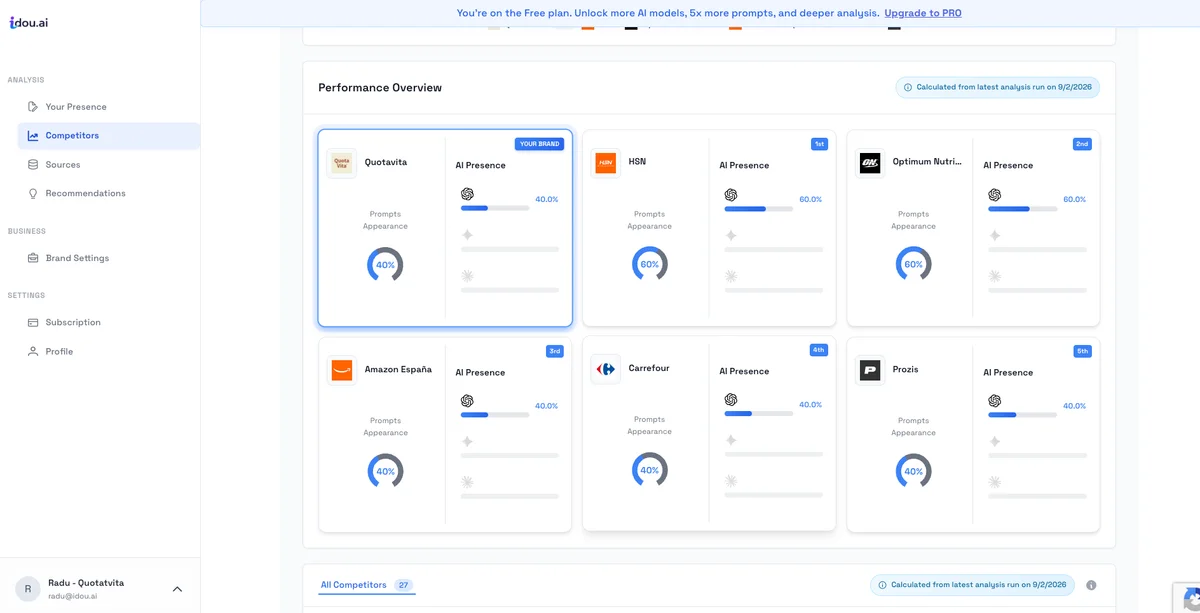Open Your Presence analysis page
The image size is (1200, 613).
(x=75, y=107)
